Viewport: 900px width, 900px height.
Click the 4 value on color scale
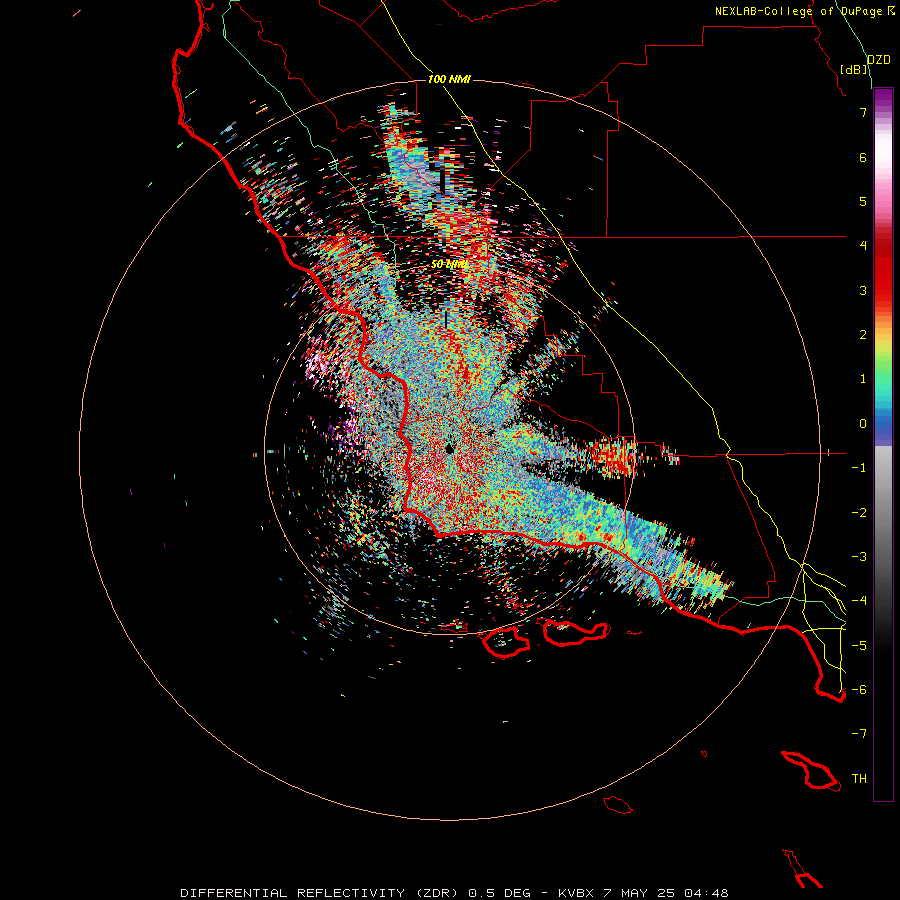pyautogui.click(x=863, y=246)
